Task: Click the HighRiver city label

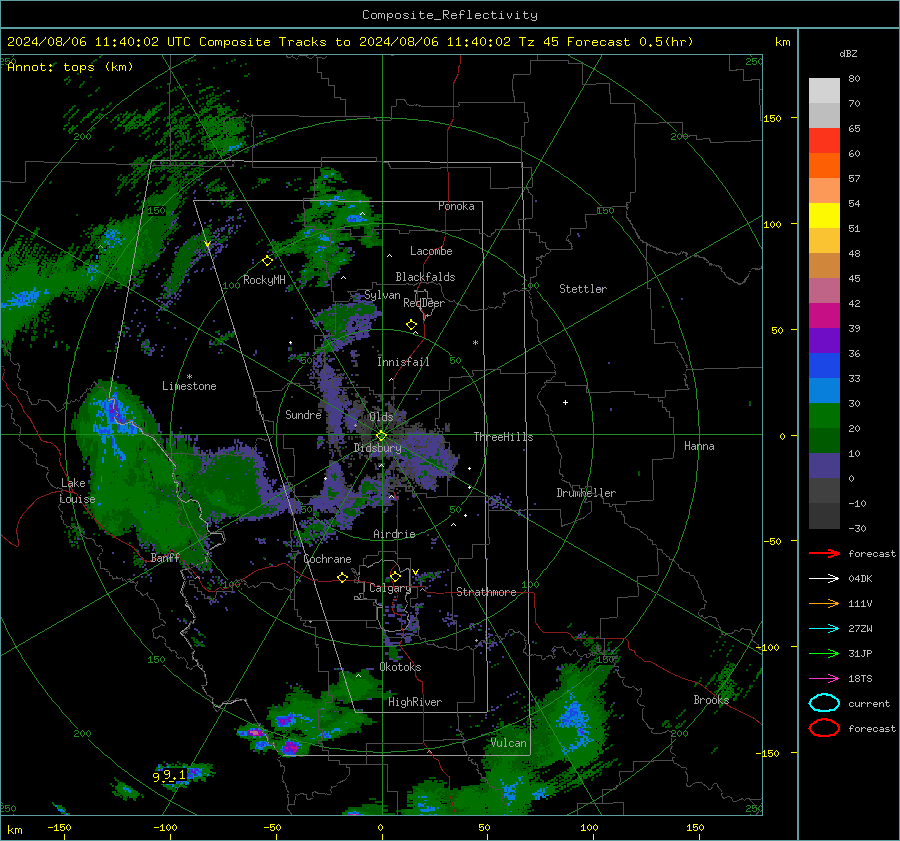Action: pos(415,702)
